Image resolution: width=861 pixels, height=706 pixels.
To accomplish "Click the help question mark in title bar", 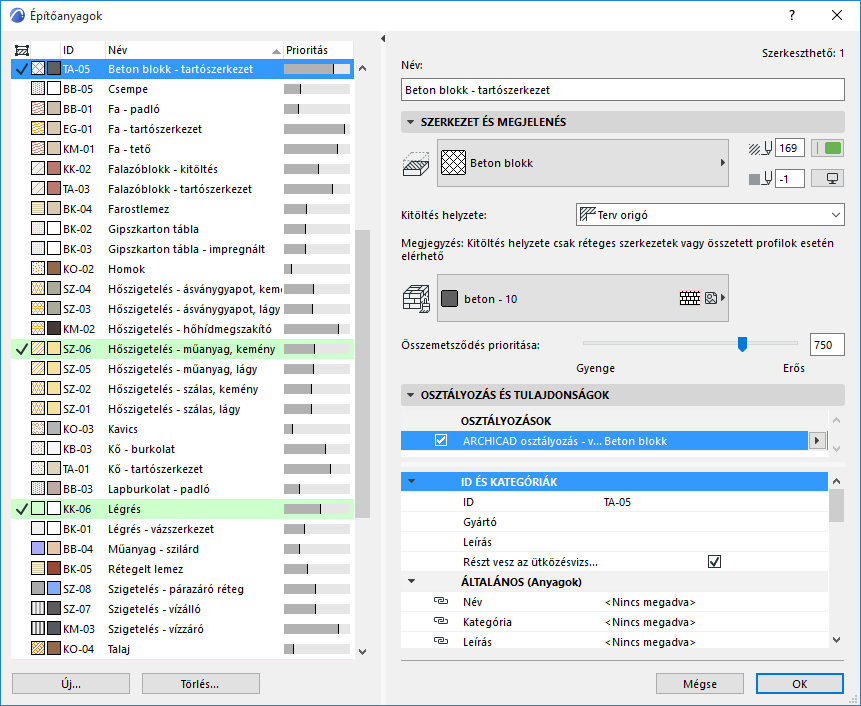I will [x=792, y=15].
